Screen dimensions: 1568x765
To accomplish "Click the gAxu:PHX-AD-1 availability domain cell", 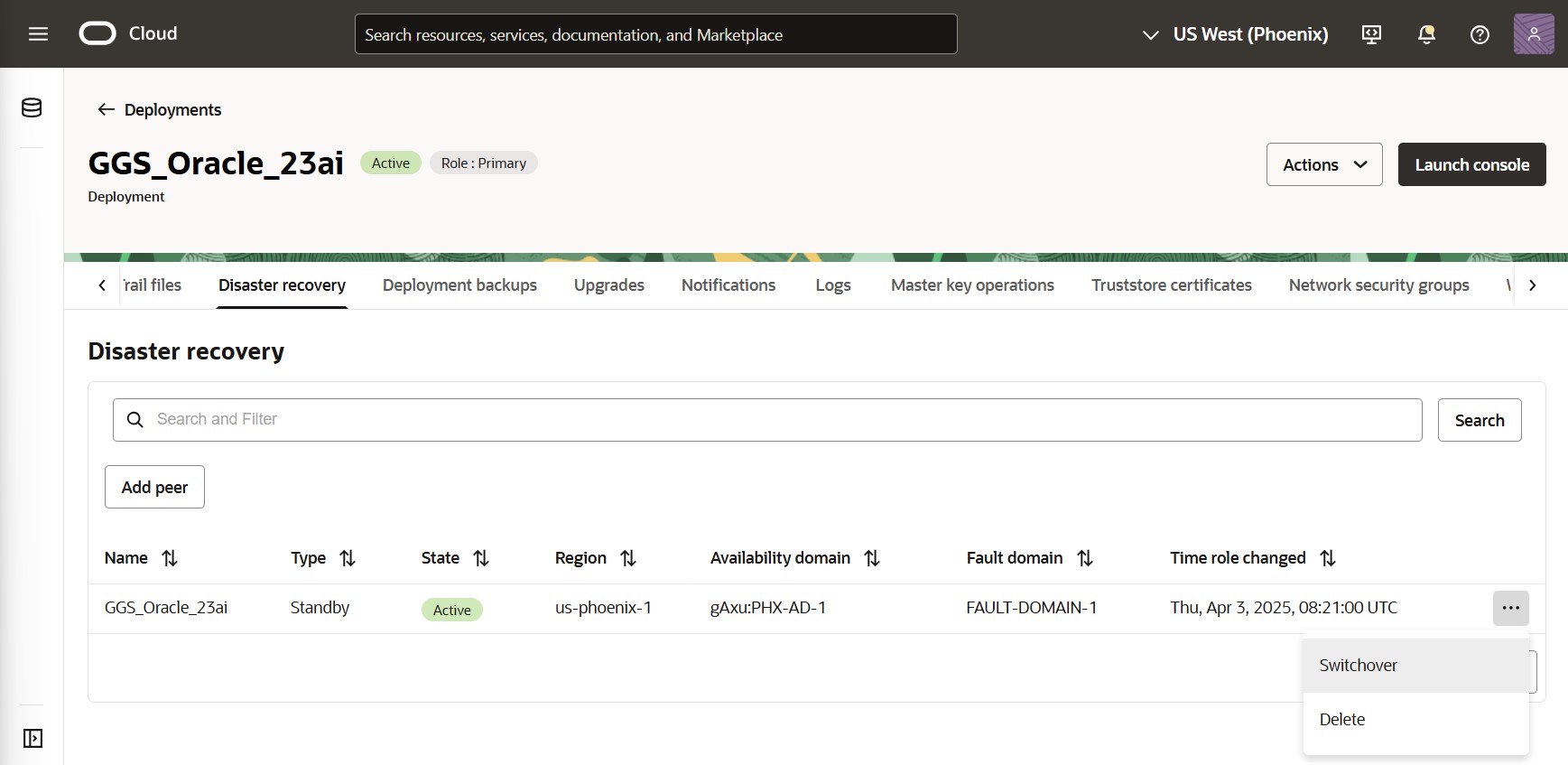I will [x=768, y=608].
